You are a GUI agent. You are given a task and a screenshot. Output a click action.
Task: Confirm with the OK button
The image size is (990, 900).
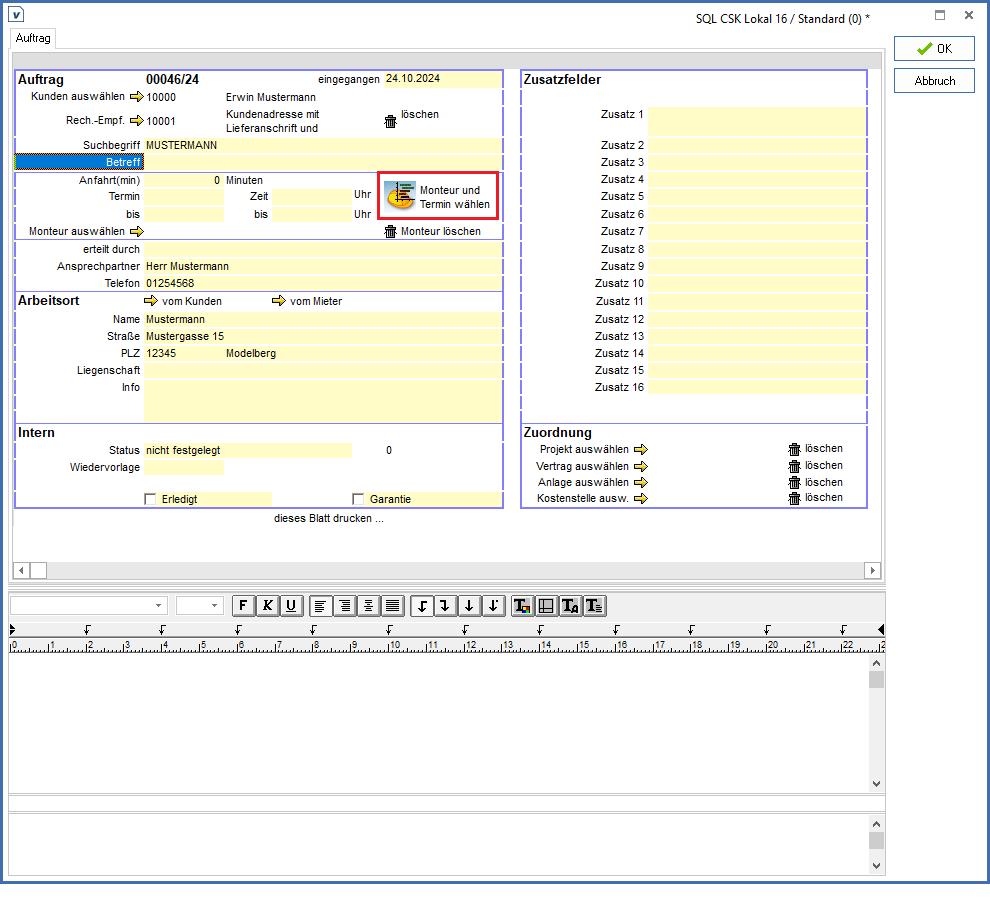(934, 49)
